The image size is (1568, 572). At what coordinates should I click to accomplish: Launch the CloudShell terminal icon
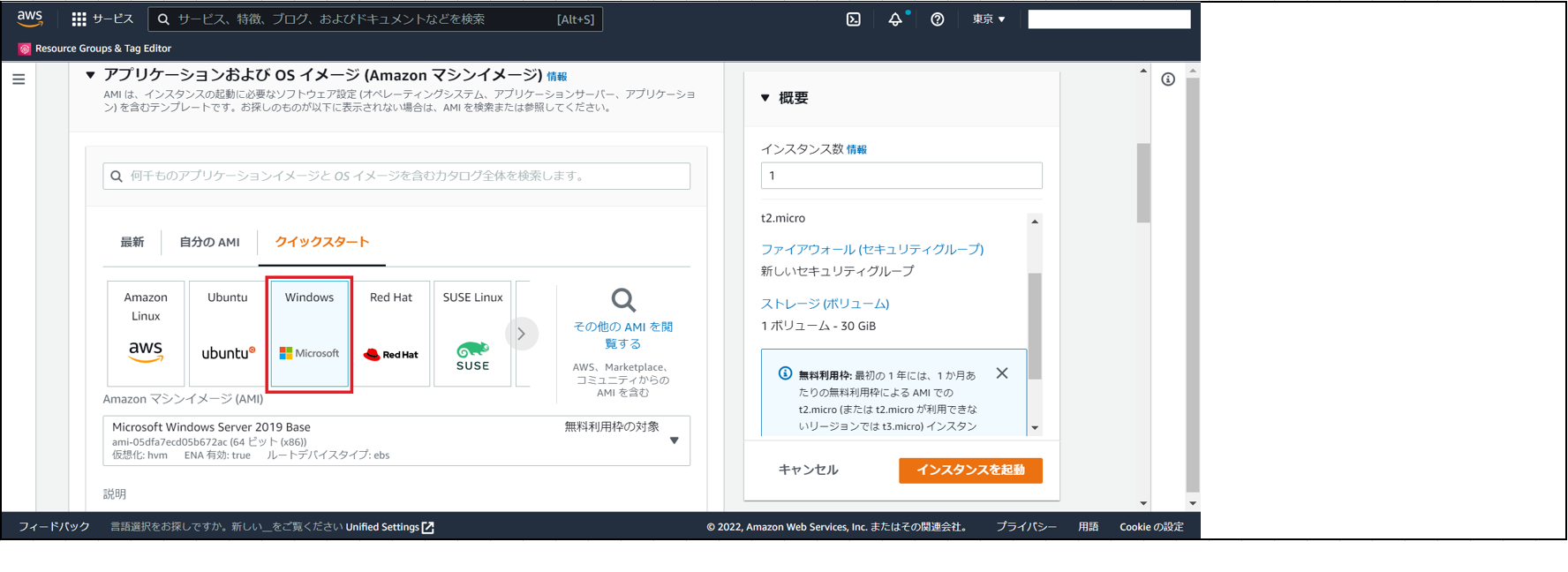pos(854,19)
